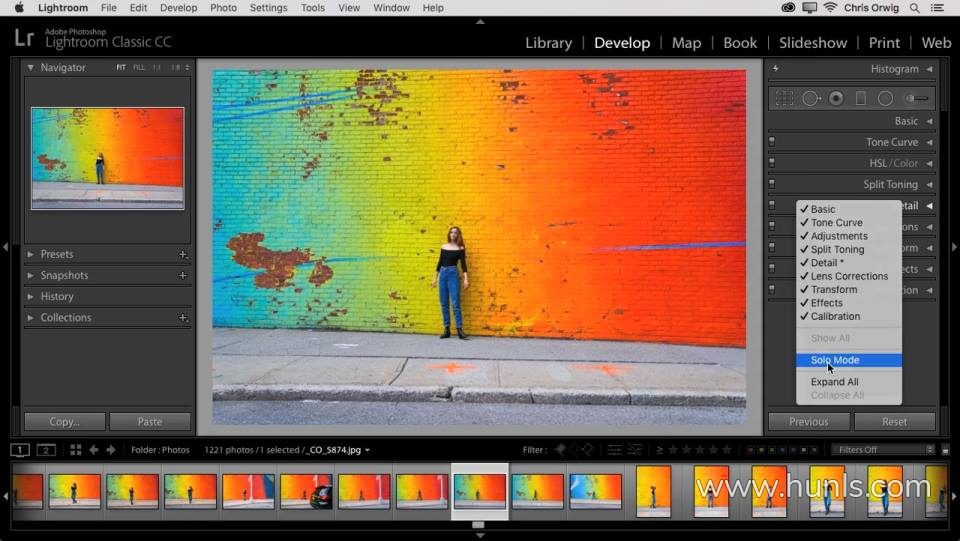Viewport: 960px width, 541px height.
Task: Go back with the left arrow icon
Action: tap(94, 450)
